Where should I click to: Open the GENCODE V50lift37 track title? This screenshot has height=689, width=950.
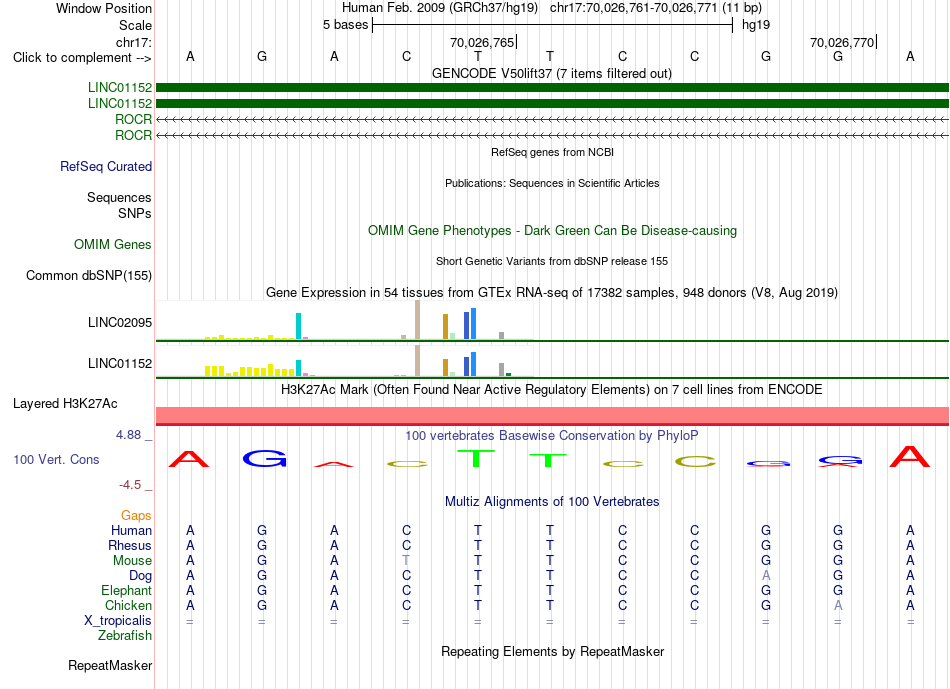tap(552, 73)
